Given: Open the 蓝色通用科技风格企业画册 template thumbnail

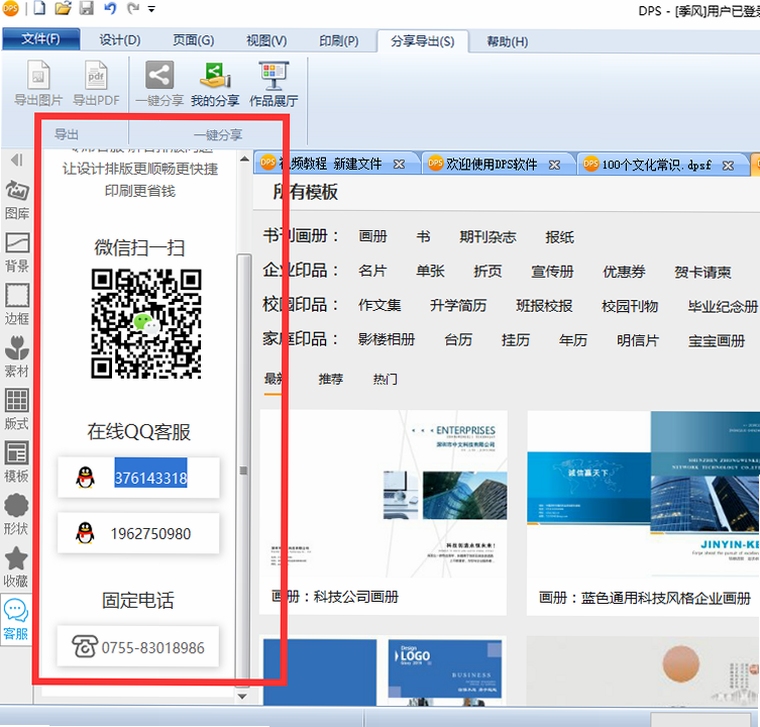Looking at the screenshot, I should pos(644,494).
